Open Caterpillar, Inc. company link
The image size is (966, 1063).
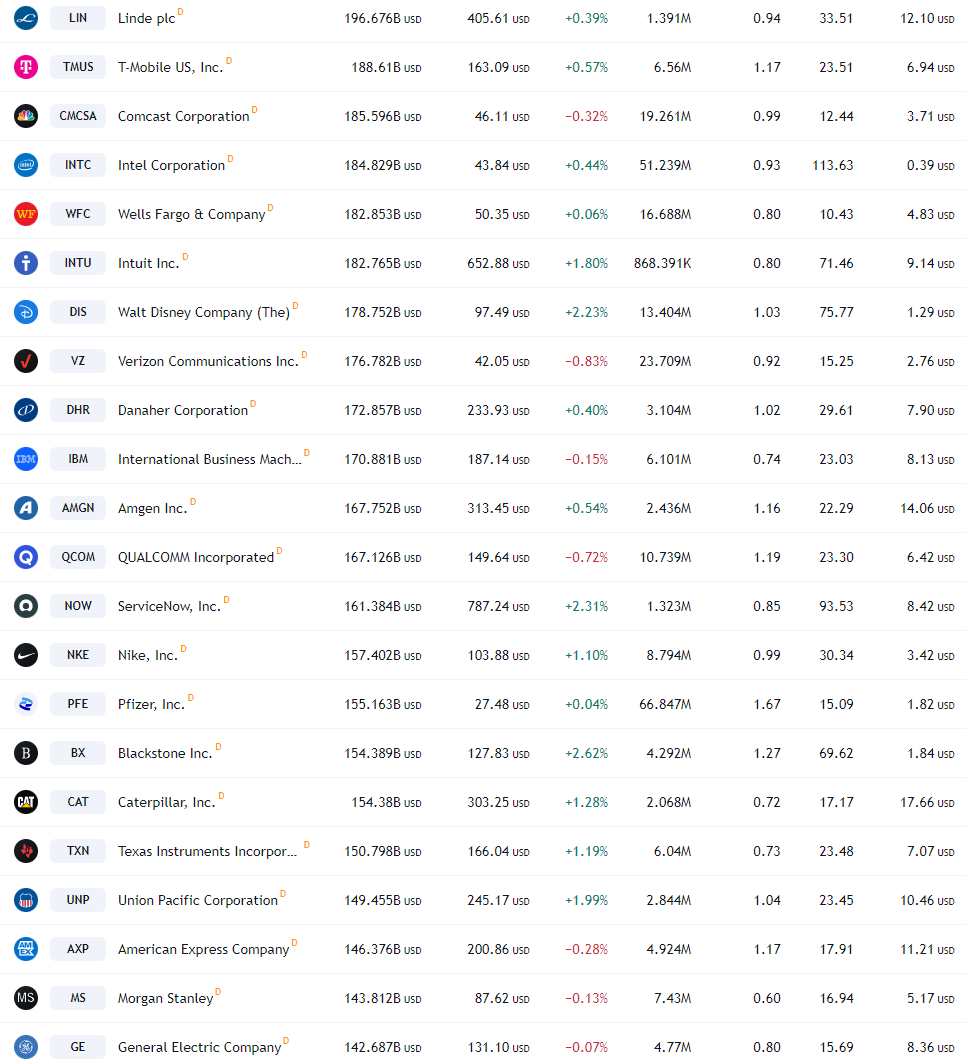coord(167,803)
